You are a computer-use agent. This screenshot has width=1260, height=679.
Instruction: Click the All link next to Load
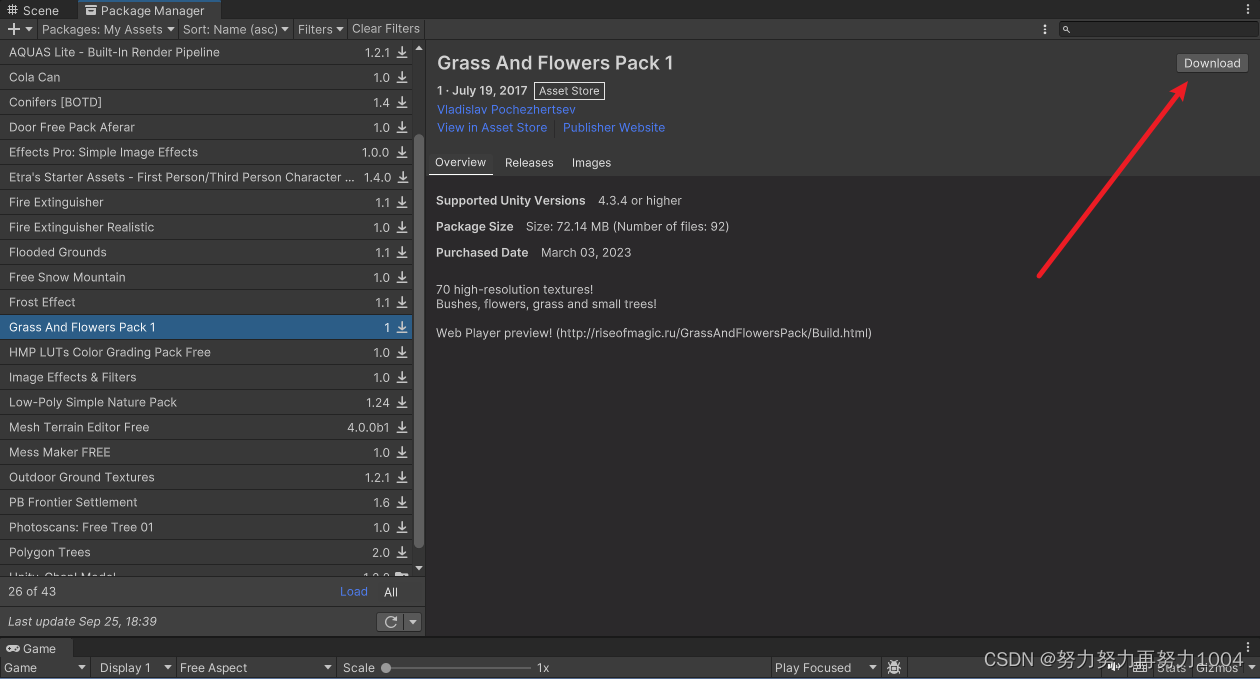[391, 592]
